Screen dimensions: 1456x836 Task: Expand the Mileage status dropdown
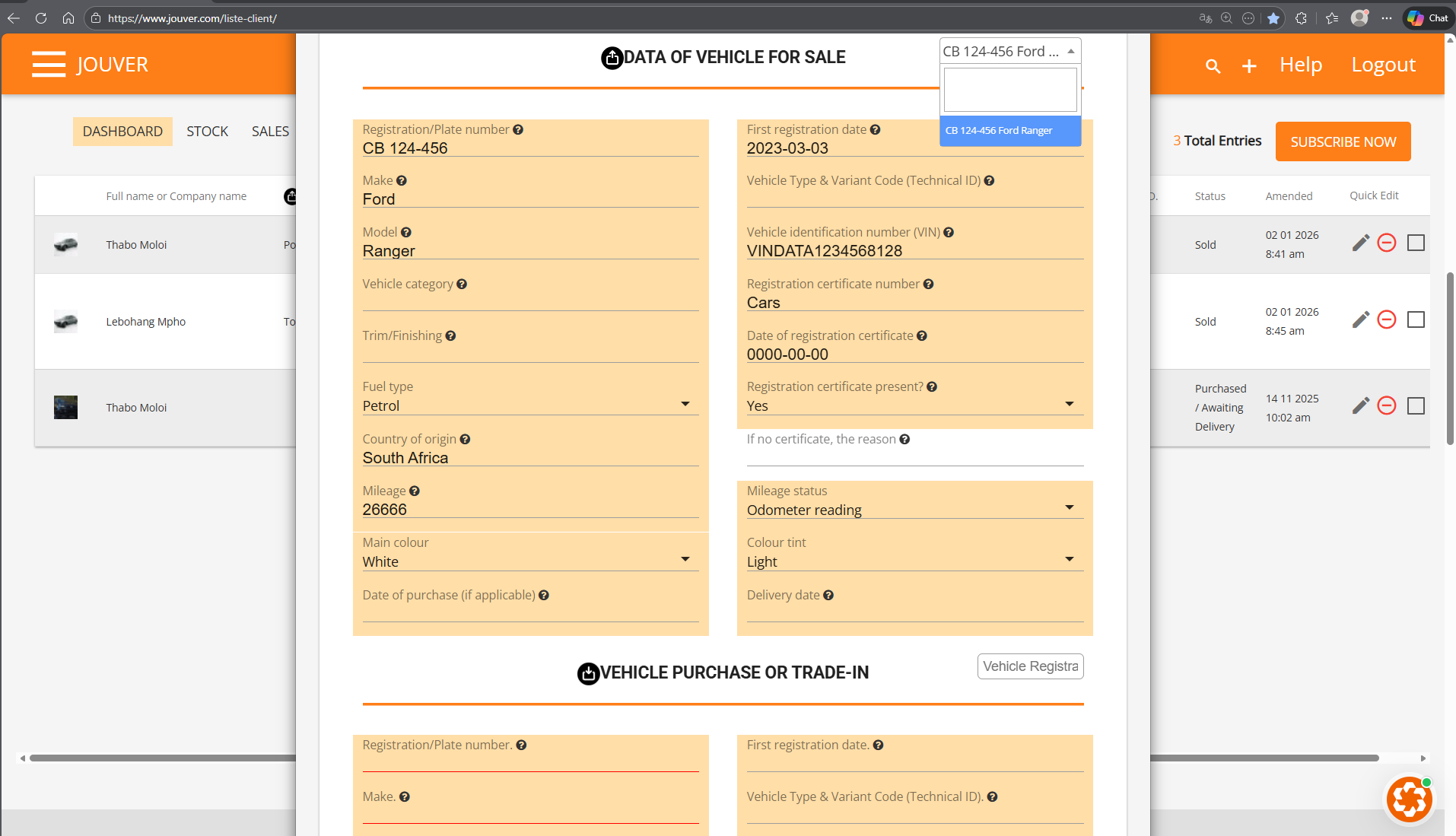914,510
